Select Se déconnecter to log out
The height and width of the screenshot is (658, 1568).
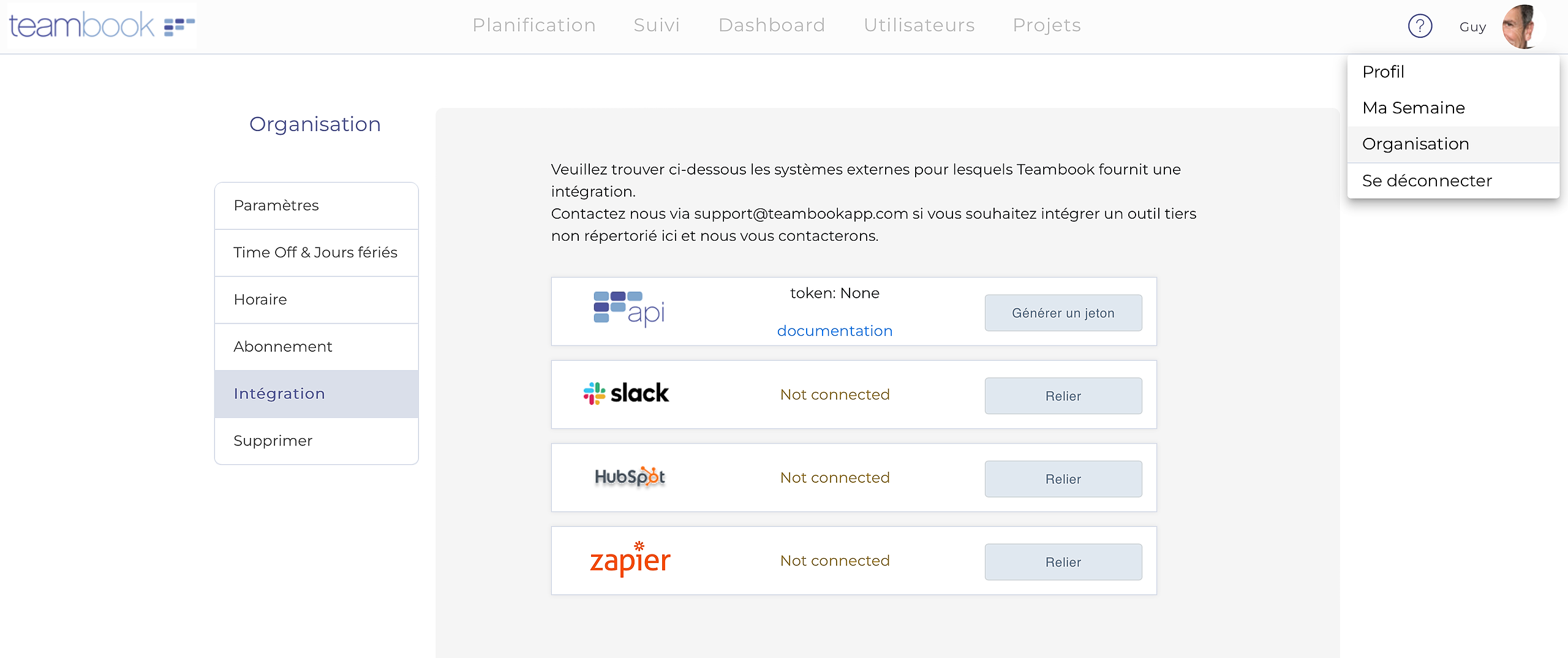click(x=1427, y=181)
